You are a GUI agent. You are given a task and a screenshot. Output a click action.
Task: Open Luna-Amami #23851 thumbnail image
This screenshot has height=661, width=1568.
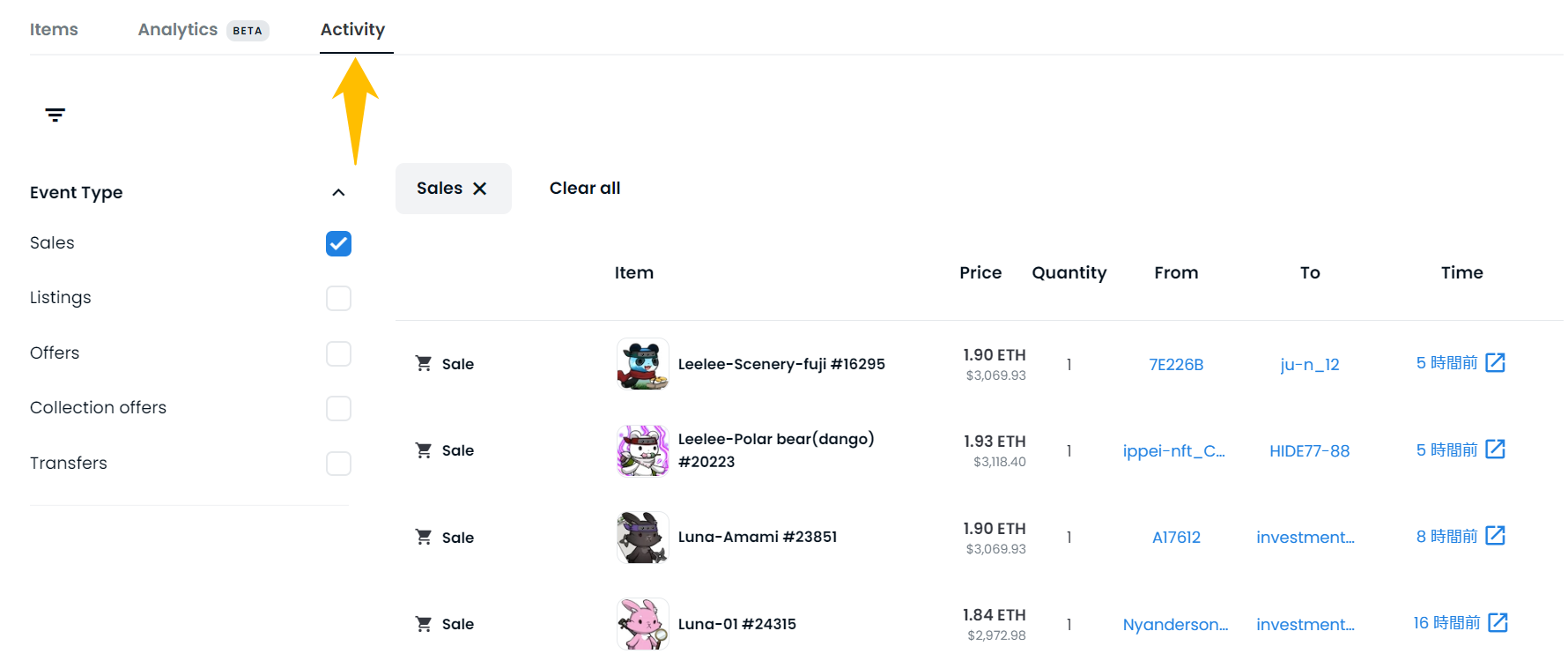tap(643, 538)
